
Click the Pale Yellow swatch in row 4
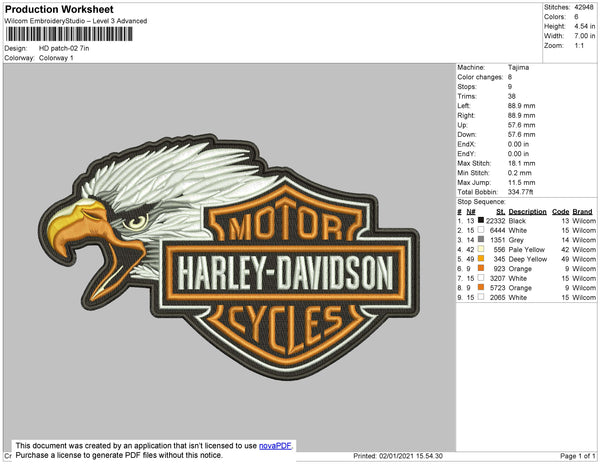click(481, 249)
